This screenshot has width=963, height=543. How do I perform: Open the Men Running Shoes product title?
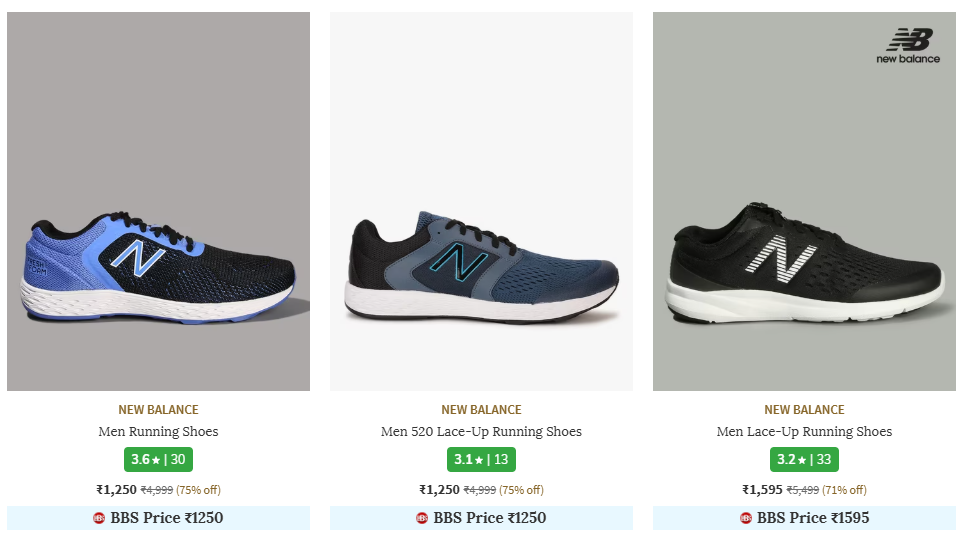click(x=158, y=432)
